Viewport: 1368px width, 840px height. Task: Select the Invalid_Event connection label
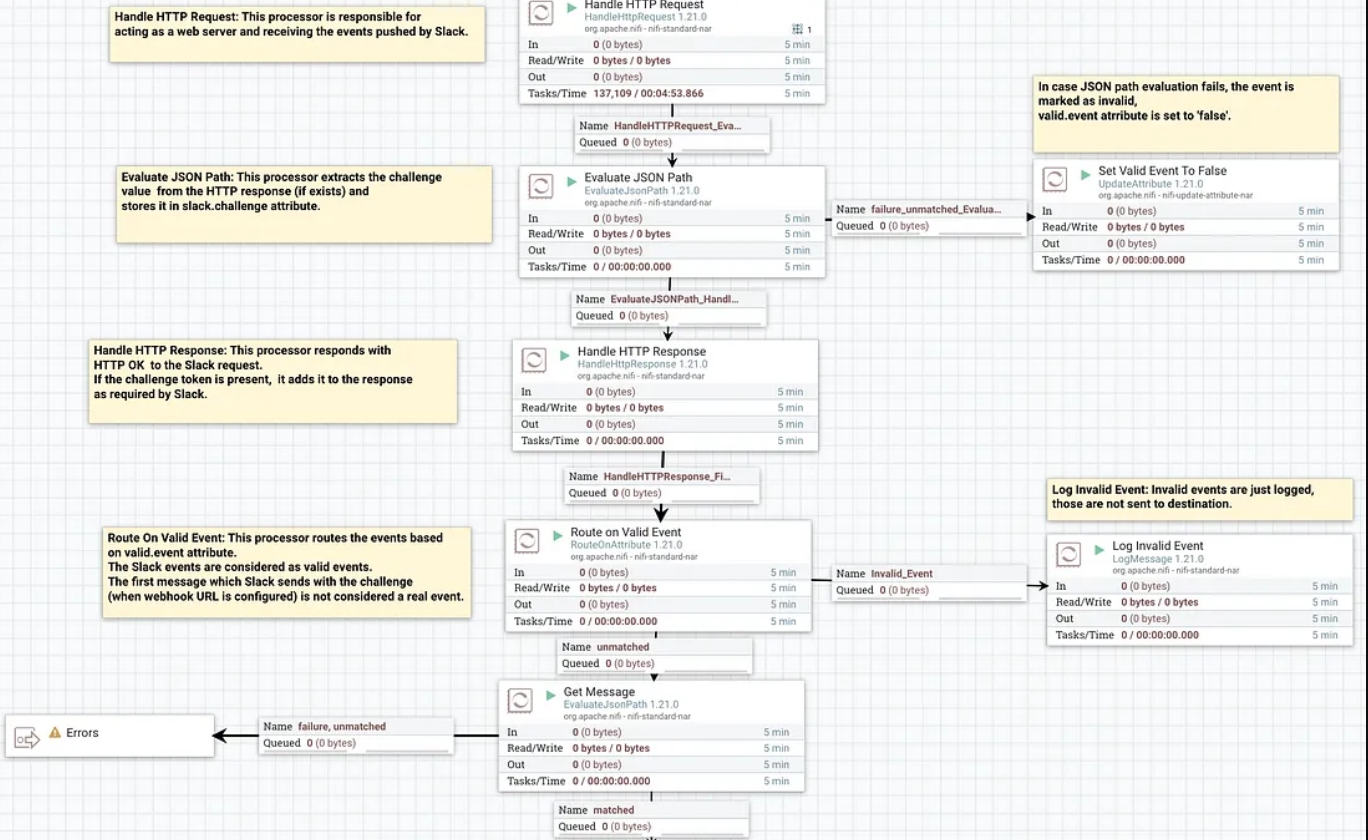pyautogui.click(x=929, y=582)
